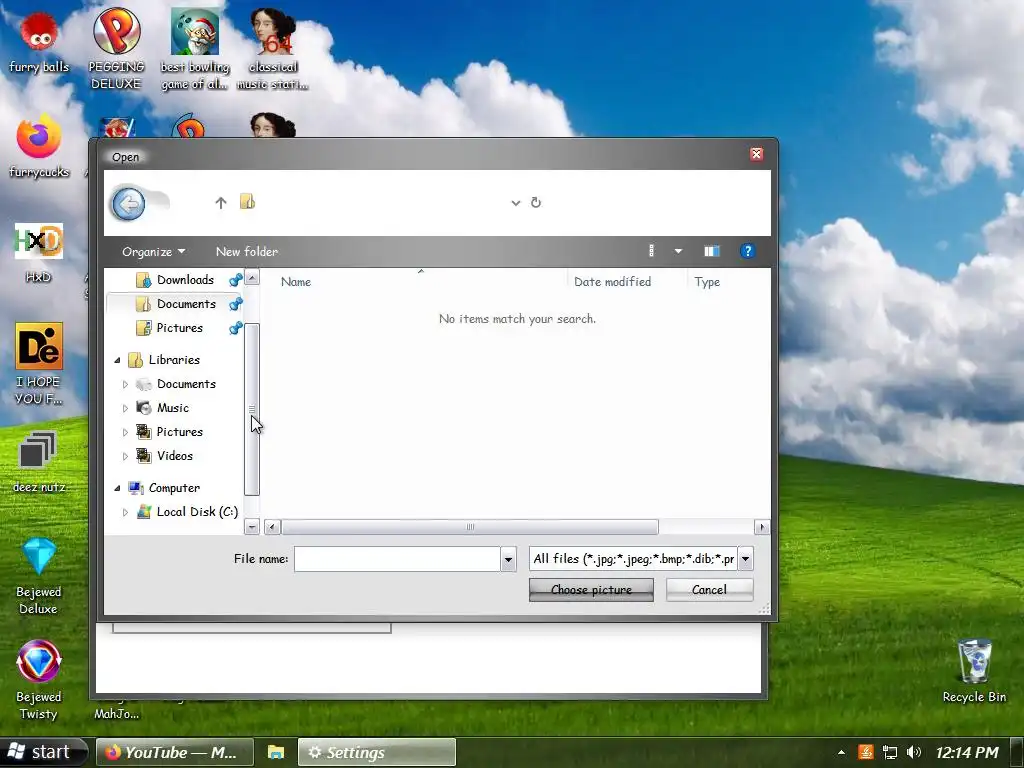Open the view options dropdown arrow

click(678, 251)
